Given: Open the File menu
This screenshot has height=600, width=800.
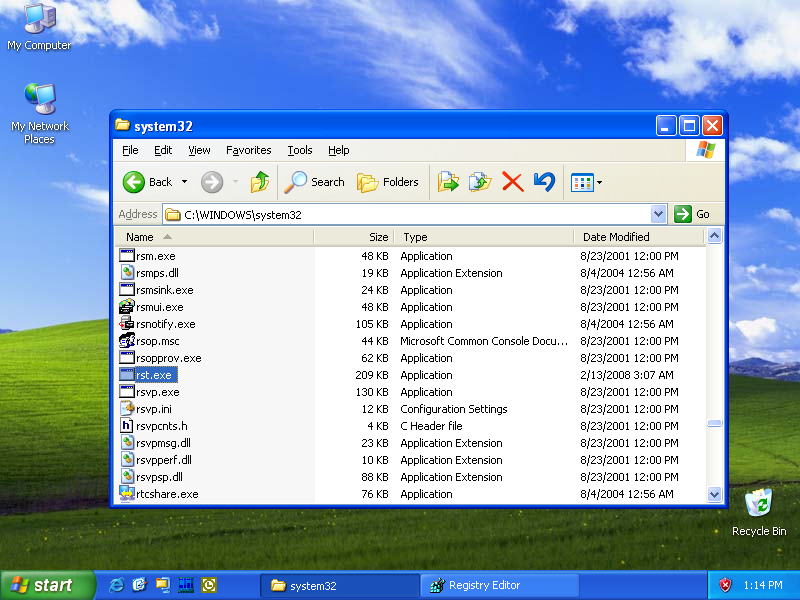Looking at the screenshot, I should coord(130,150).
